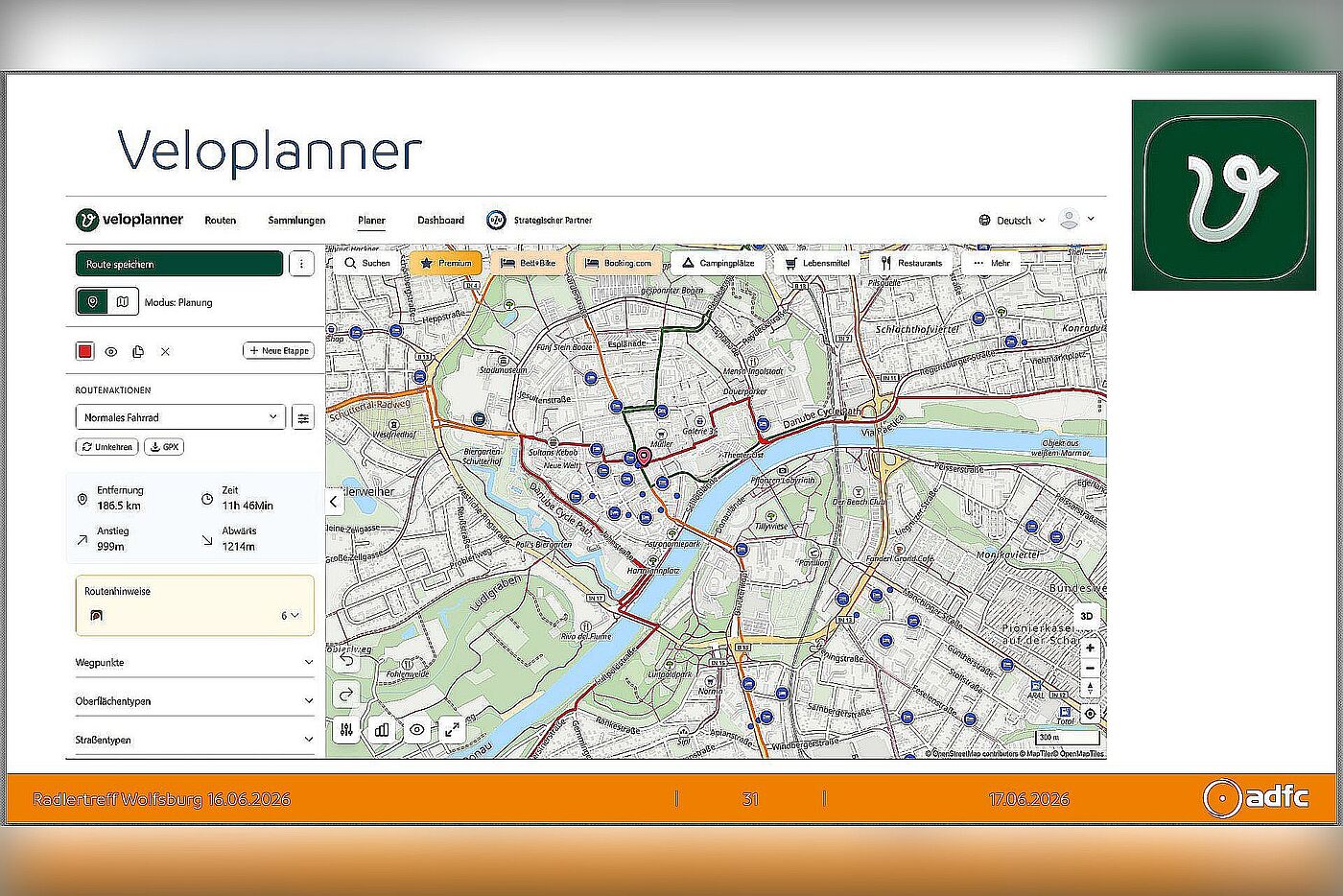The image size is (1343, 896).
Task: Click the red stage color swatch
Action: pos(84,351)
